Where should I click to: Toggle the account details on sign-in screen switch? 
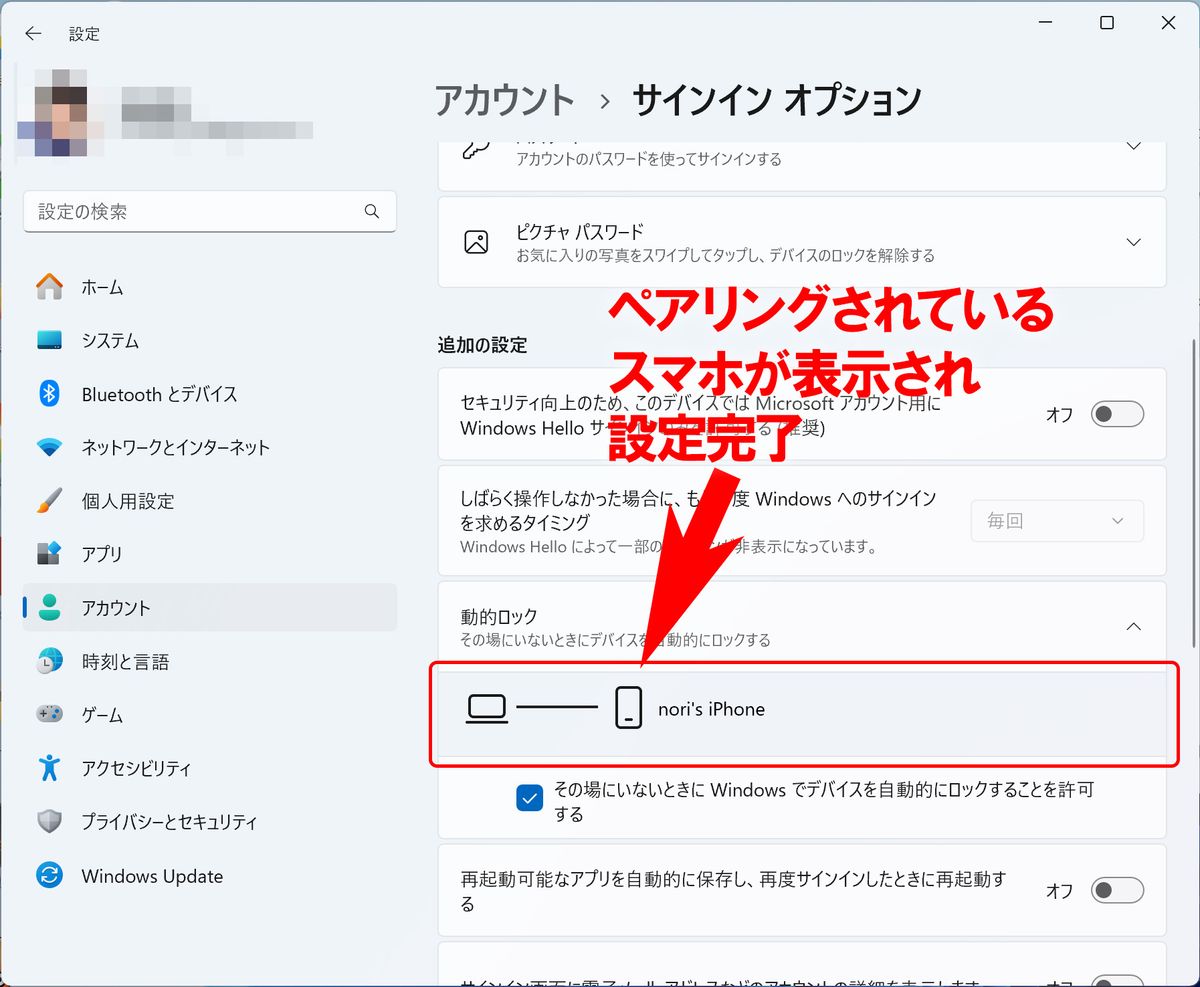point(1117,980)
